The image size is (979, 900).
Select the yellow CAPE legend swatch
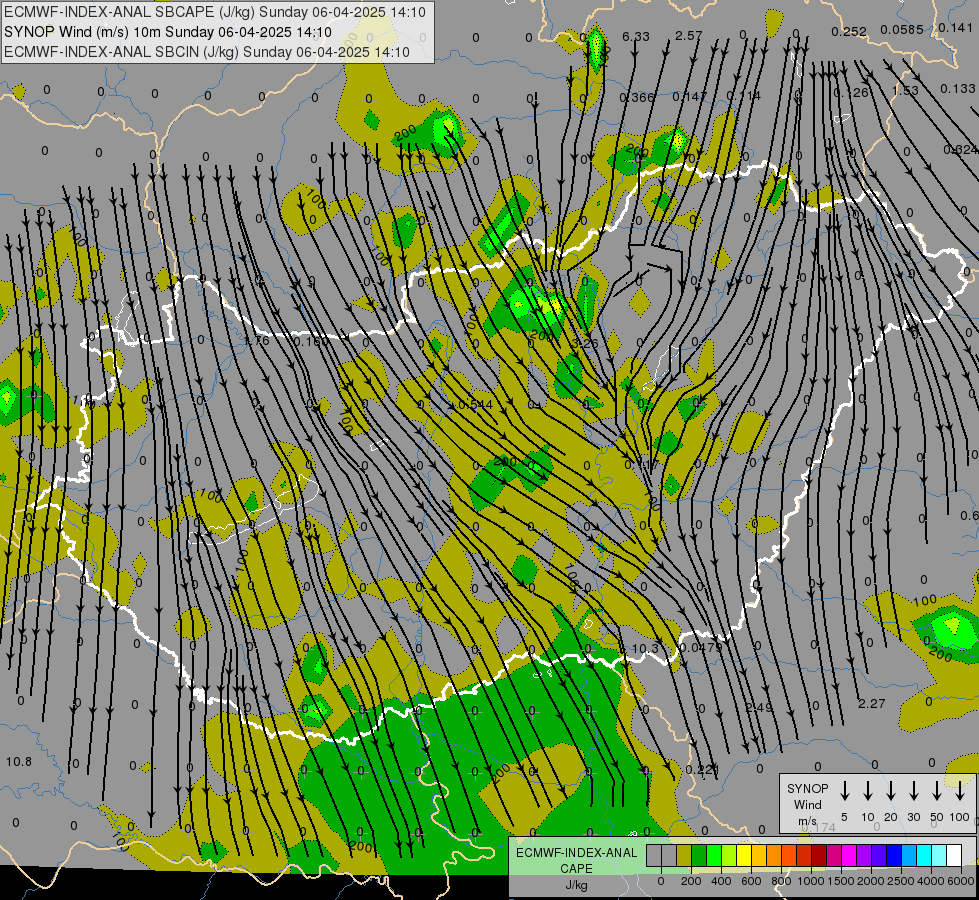click(x=744, y=856)
